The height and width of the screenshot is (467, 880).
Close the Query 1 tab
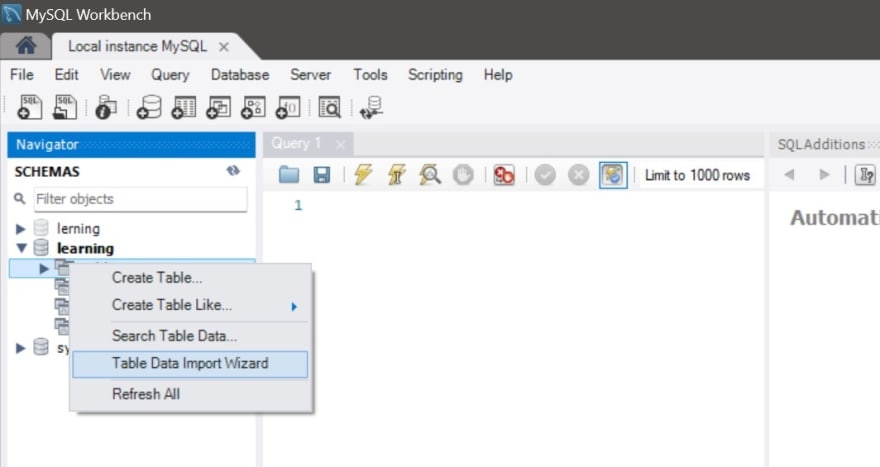340,145
